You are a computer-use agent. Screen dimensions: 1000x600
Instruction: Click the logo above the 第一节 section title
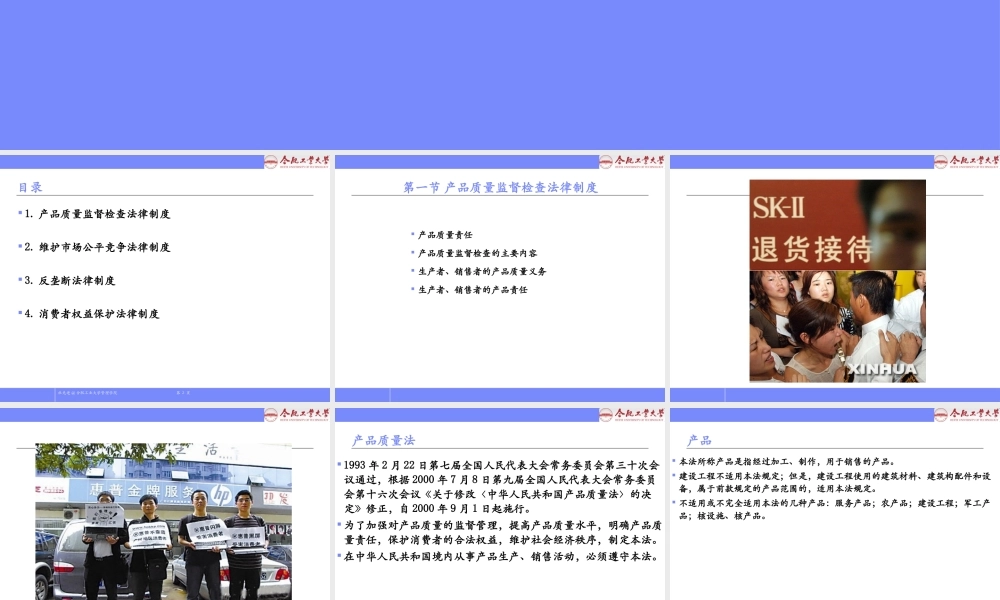(631, 162)
